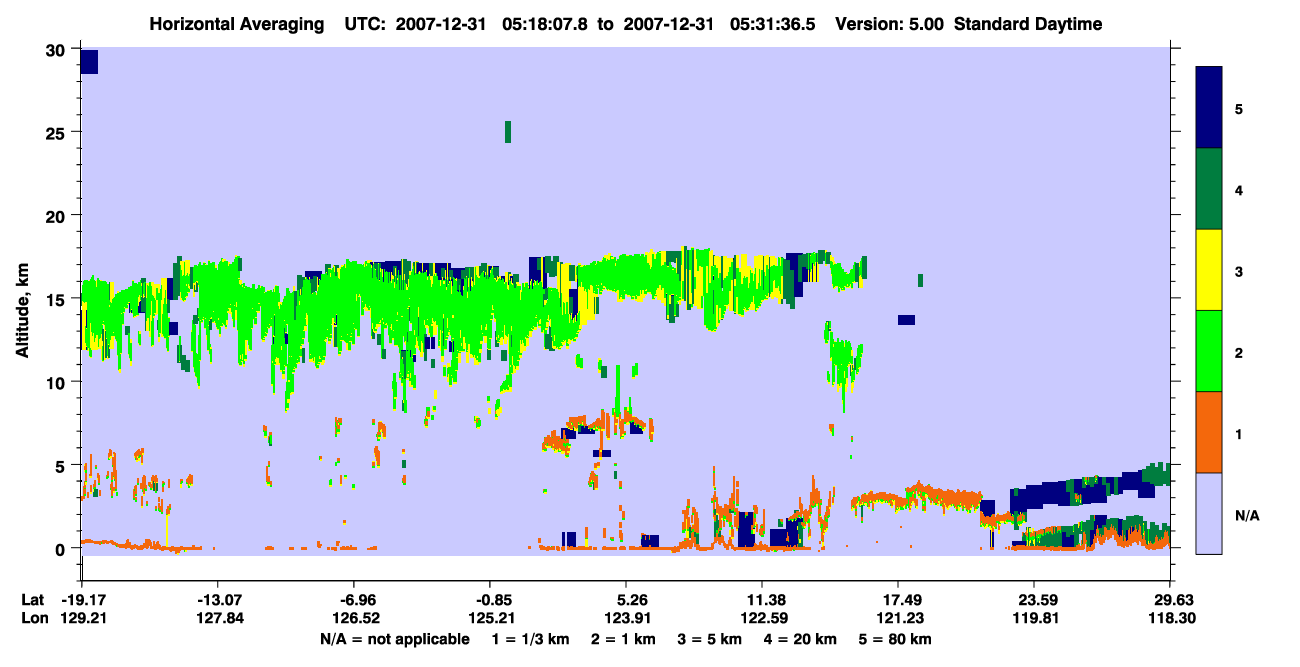Click the longitude value 127.84

(x=217, y=618)
